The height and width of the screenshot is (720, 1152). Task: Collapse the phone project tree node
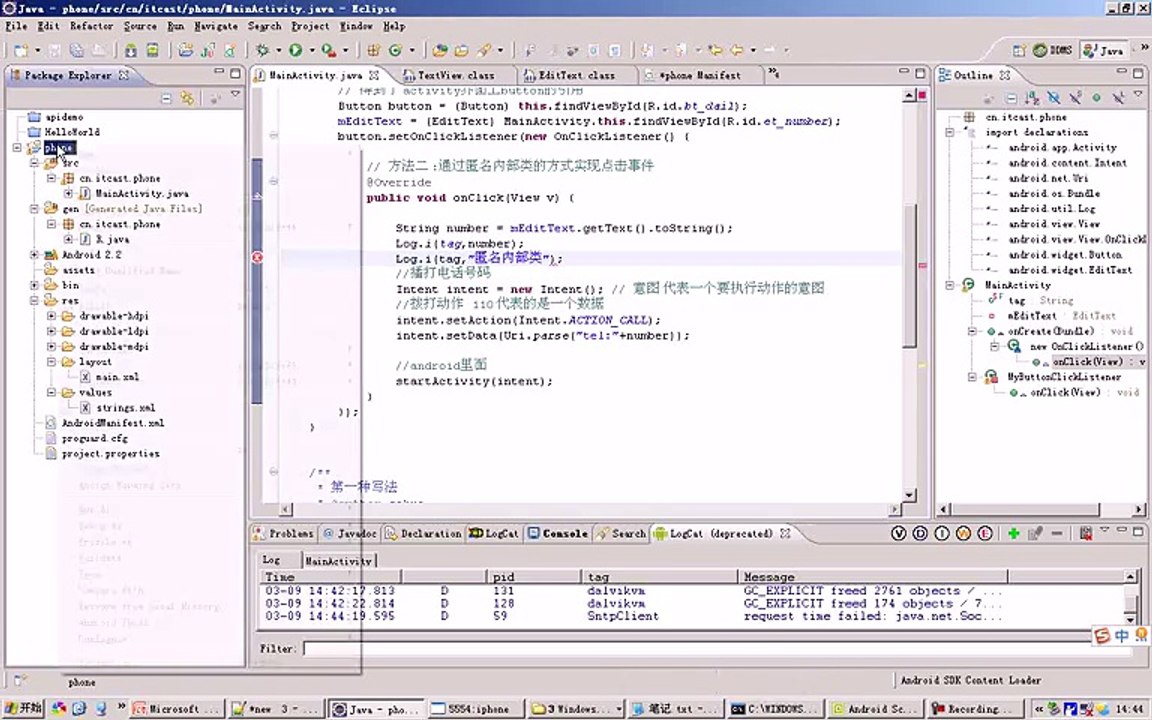[17, 148]
